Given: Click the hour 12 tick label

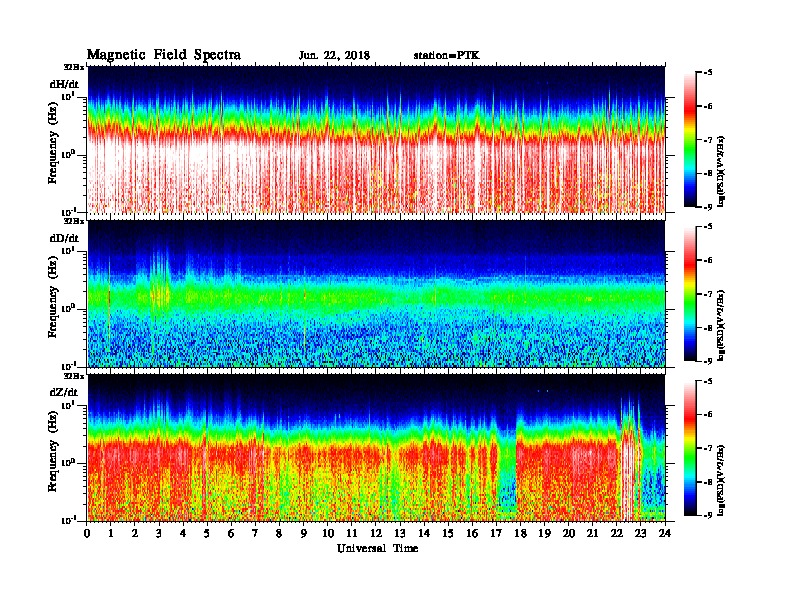Looking at the screenshot, I should coord(376,534).
